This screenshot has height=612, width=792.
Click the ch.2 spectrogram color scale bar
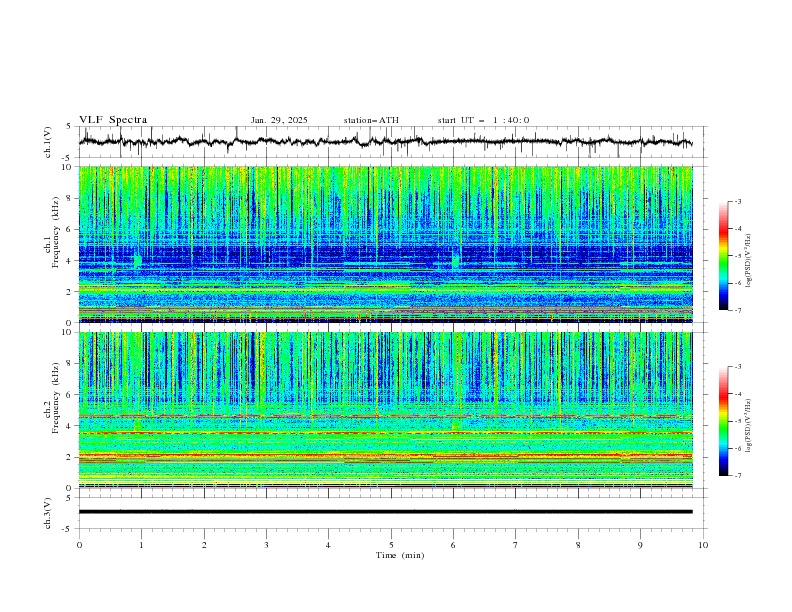[x=723, y=421]
